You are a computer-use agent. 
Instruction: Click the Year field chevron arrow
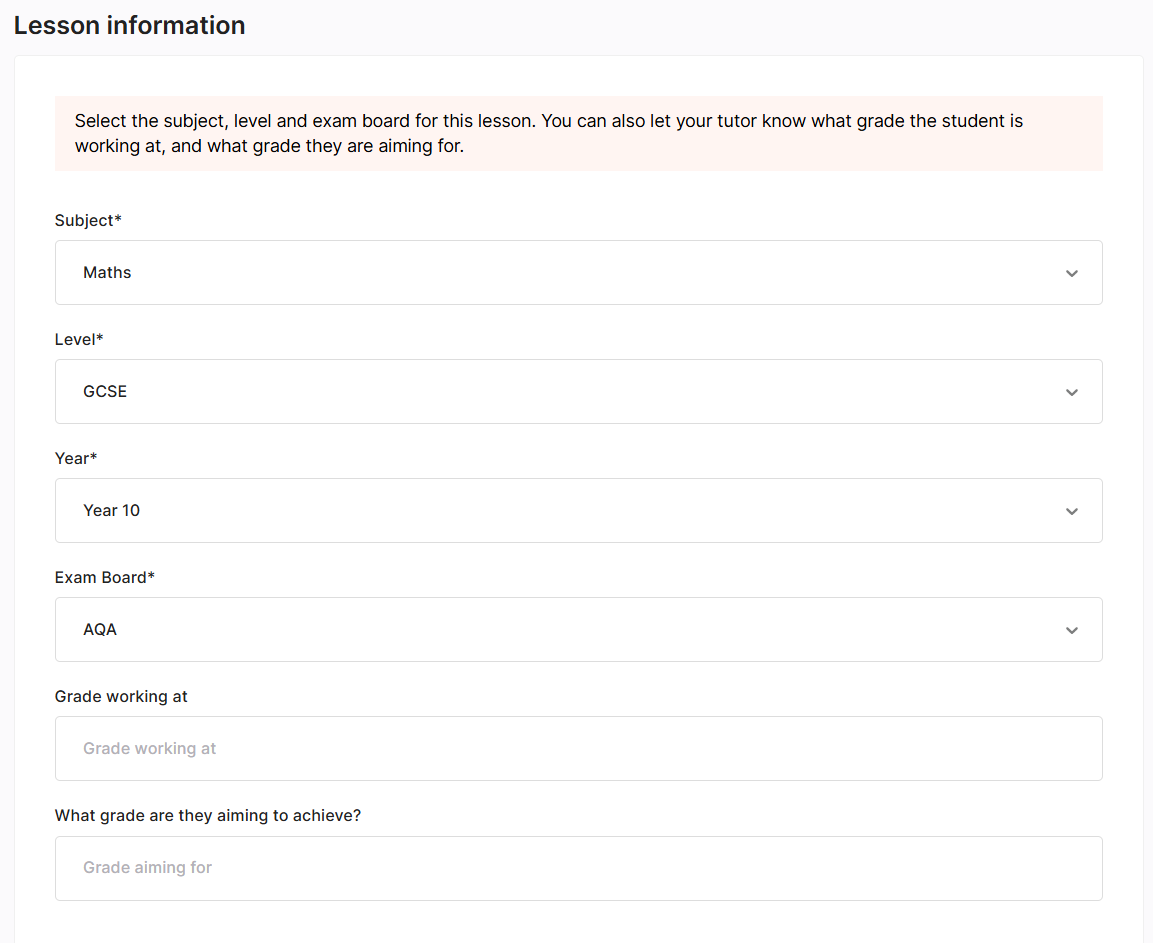[x=1071, y=511]
